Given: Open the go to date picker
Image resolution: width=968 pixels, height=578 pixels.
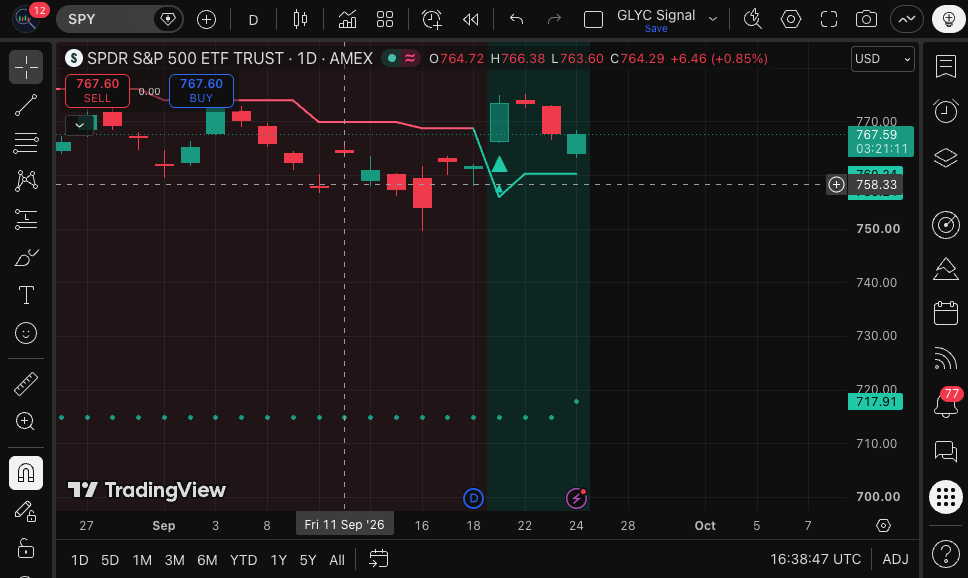Looking at the screenshot, I should 378,559.
